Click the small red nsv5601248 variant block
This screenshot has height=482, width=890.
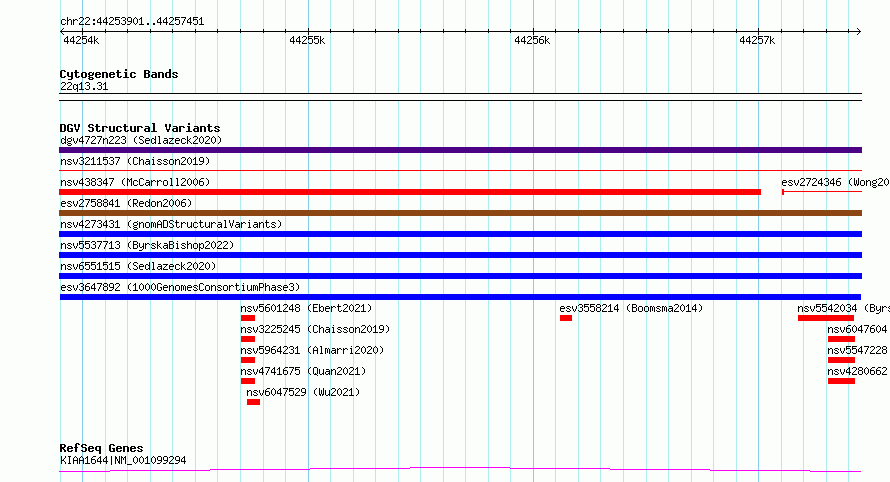pyautogui.click(x=248, y=318)
